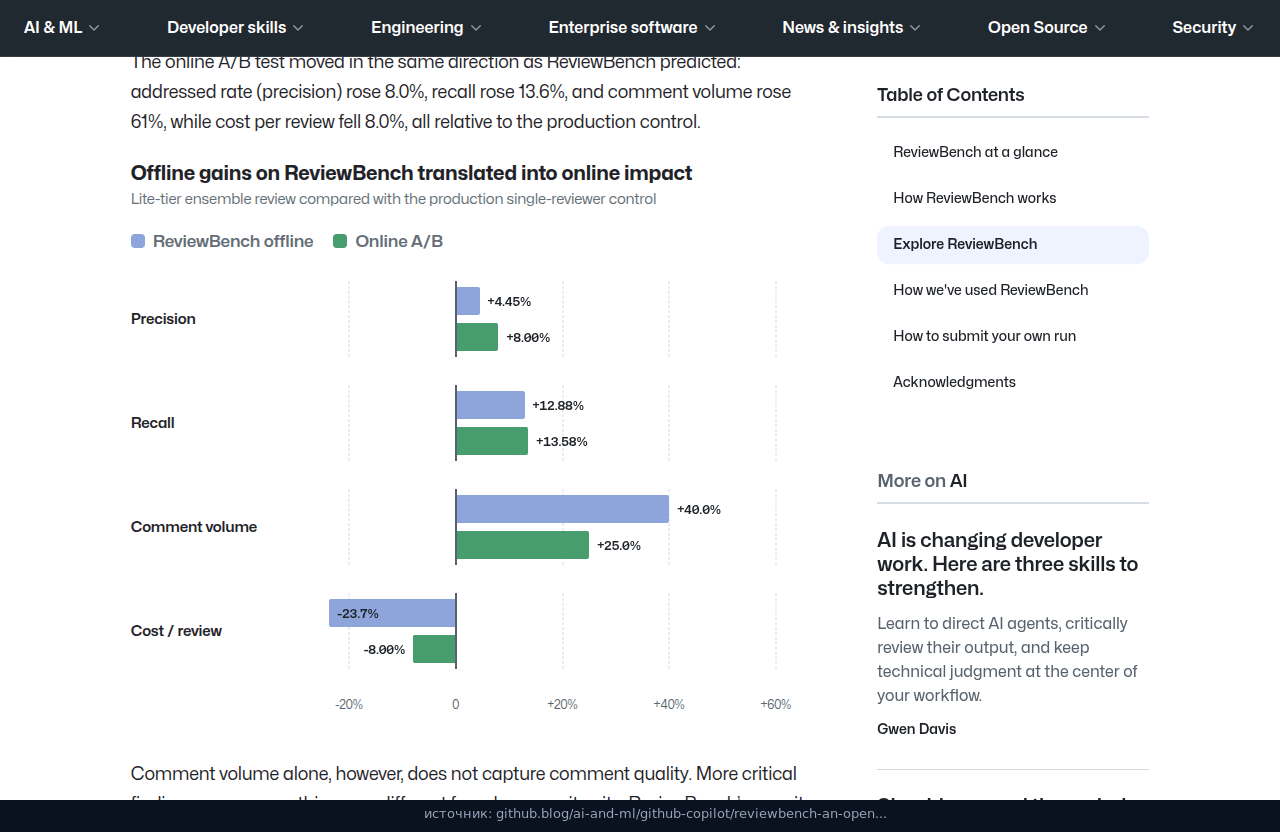Screen dimensions: 1280x832
Task: Expand the News & insights dropdown
Action: point(852,28)
